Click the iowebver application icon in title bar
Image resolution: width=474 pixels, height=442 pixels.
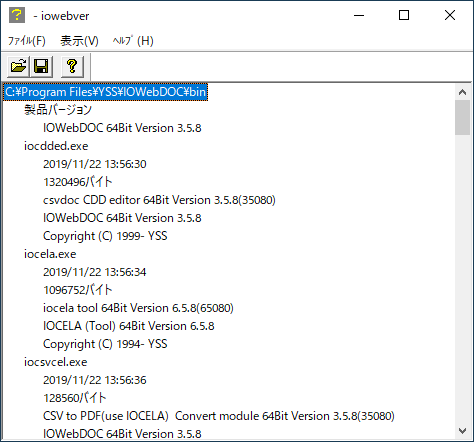[17, 15]
